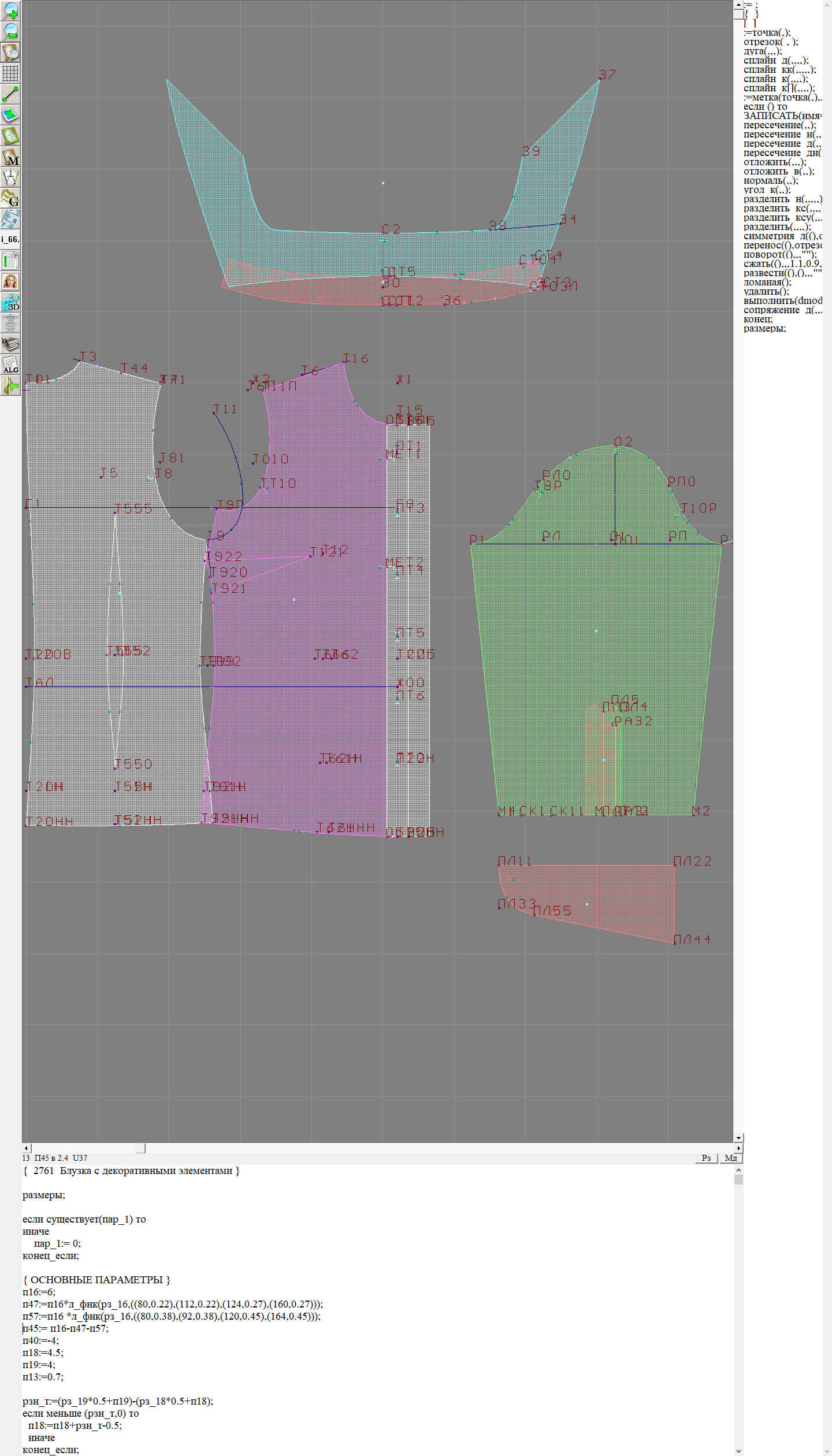This screenshot has width=832, height=1456.
Task: Toggle the grid display icon
Action: click(x=10, y=73)
